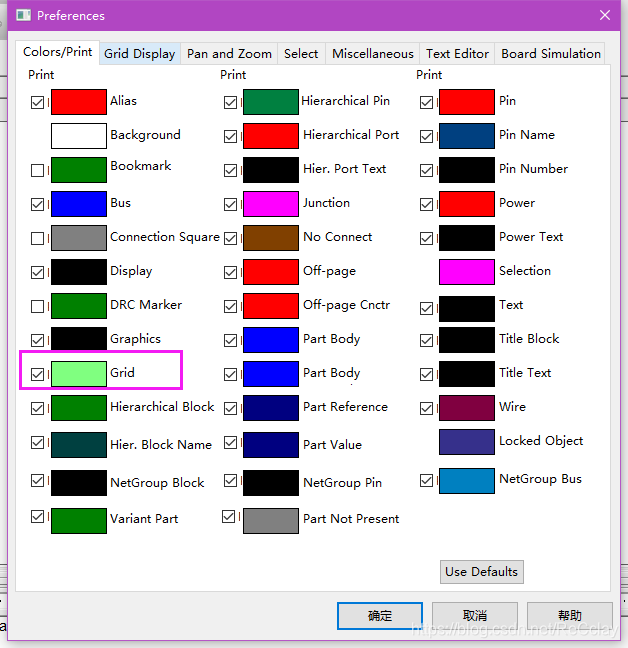Open the DRC Marker color swatch
Image resolution: width=628 pixels, height=648 pixels.
click(79, 306)
